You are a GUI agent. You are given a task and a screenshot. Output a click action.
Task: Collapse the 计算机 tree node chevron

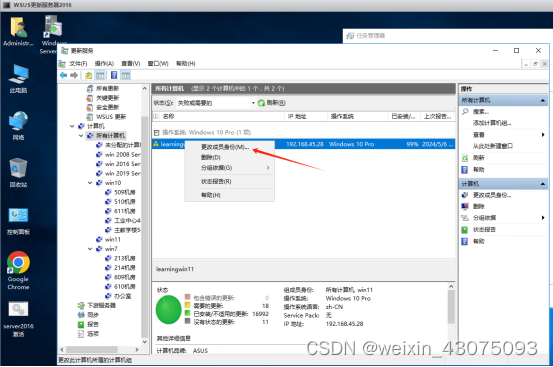pyautogui.click(x=72, y=126)
